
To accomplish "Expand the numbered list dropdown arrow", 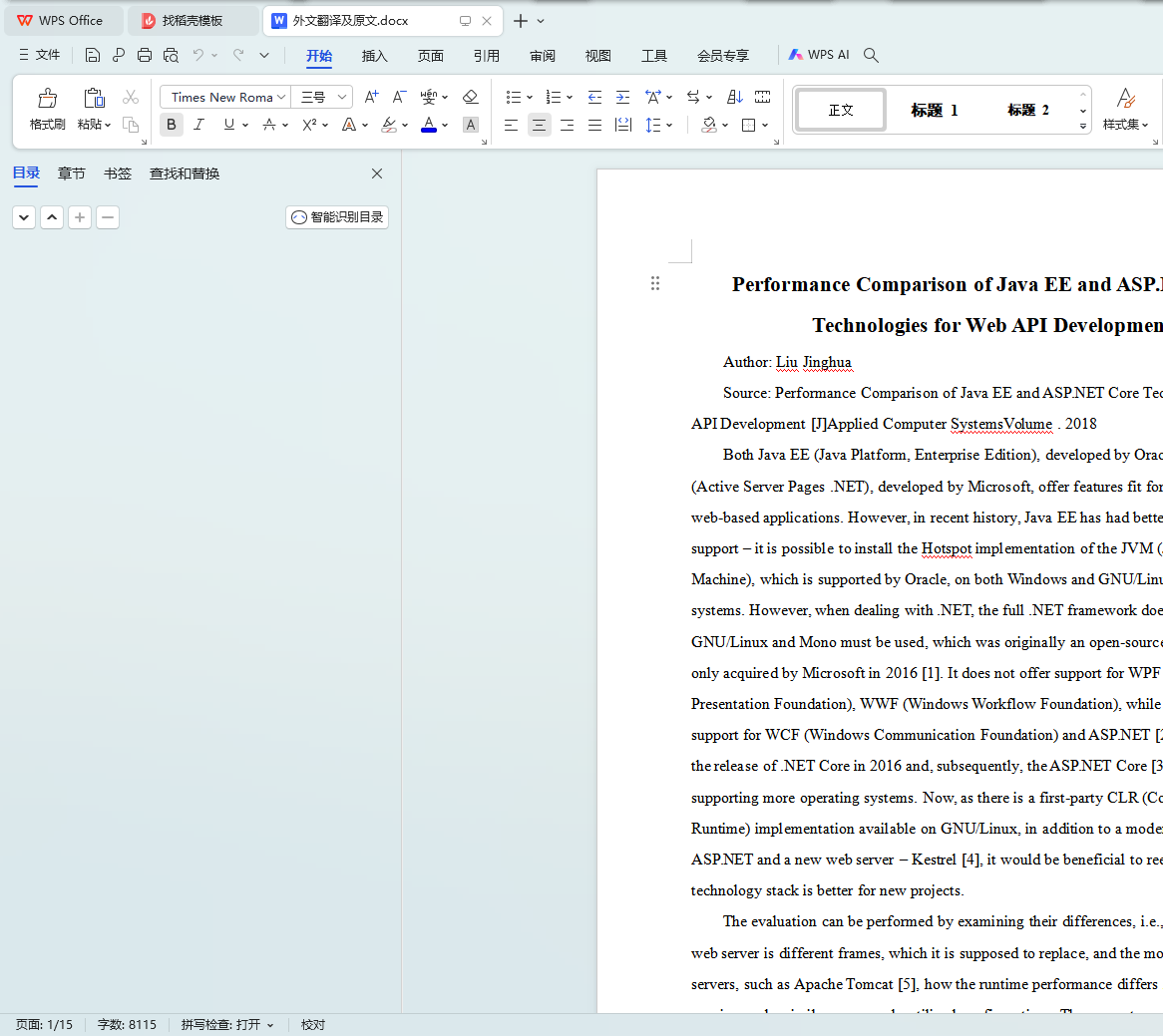I will coord(570,97).
